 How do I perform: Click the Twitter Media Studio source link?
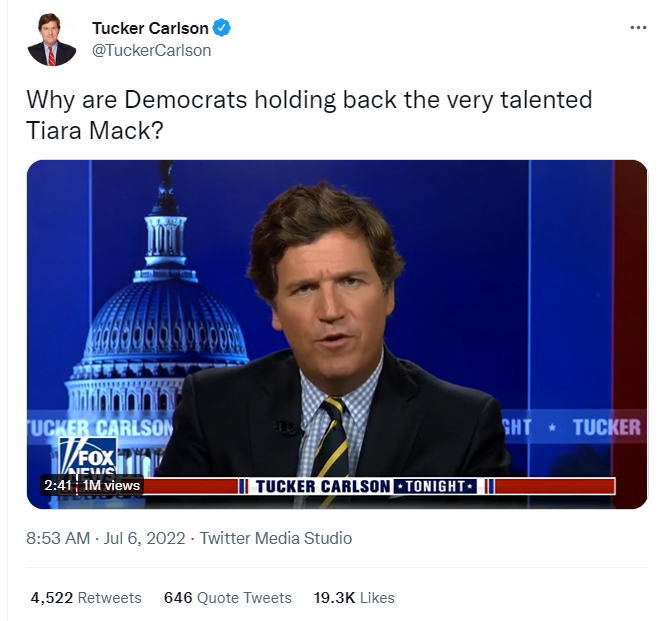coord(276,538)
